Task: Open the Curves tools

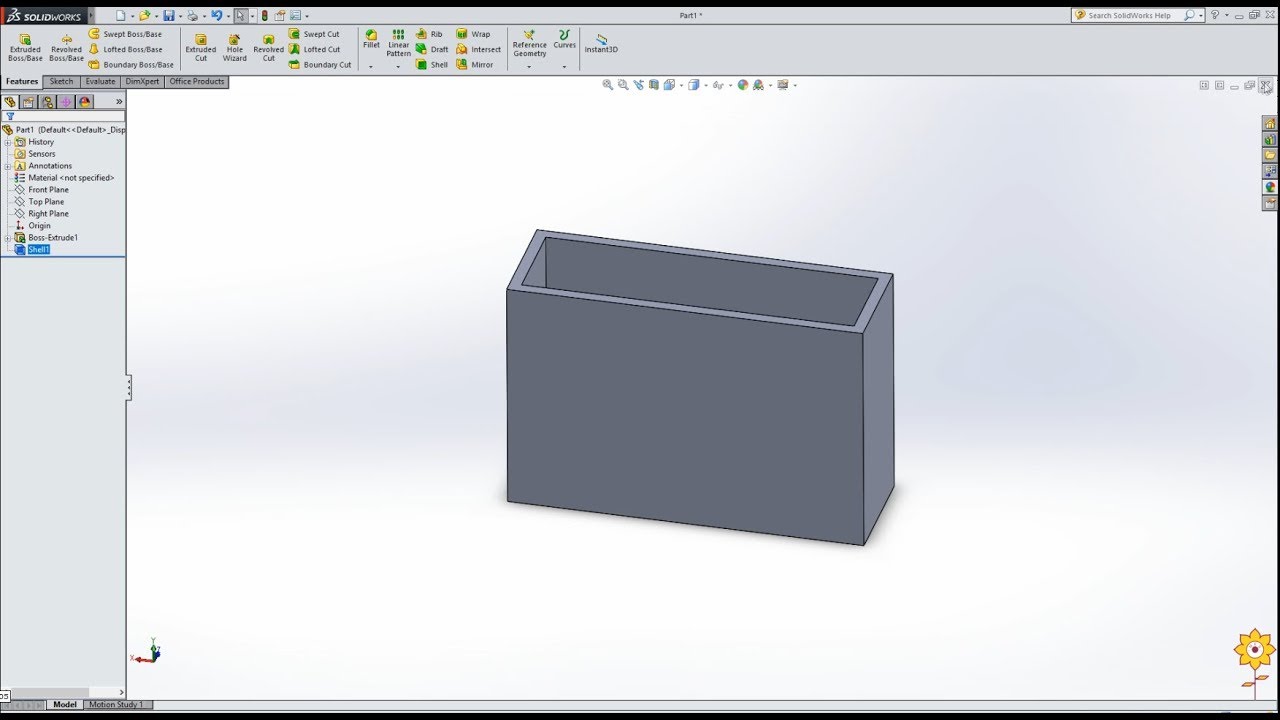Action: [x=564, y=39]
